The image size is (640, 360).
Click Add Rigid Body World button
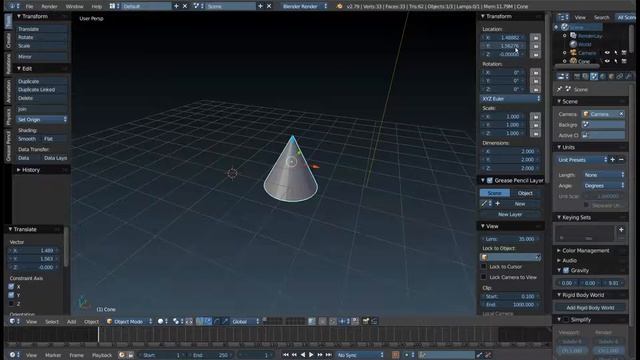[x=590, y=308]
